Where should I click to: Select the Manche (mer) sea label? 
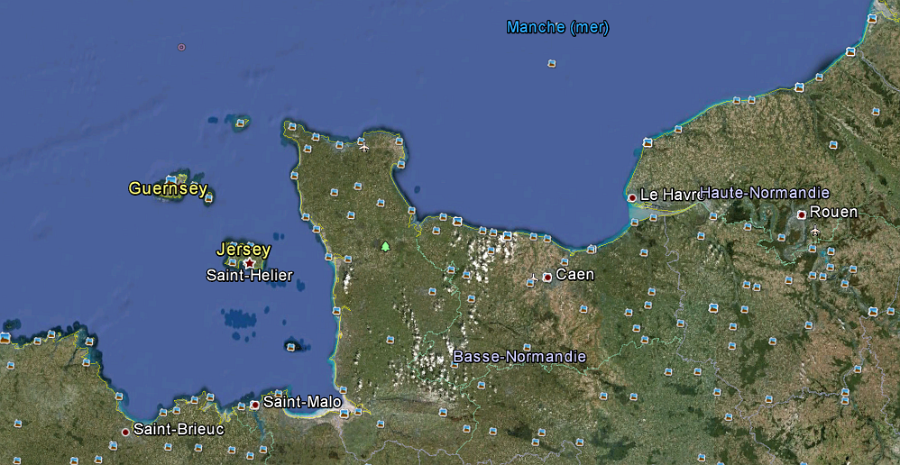[557, 27]
